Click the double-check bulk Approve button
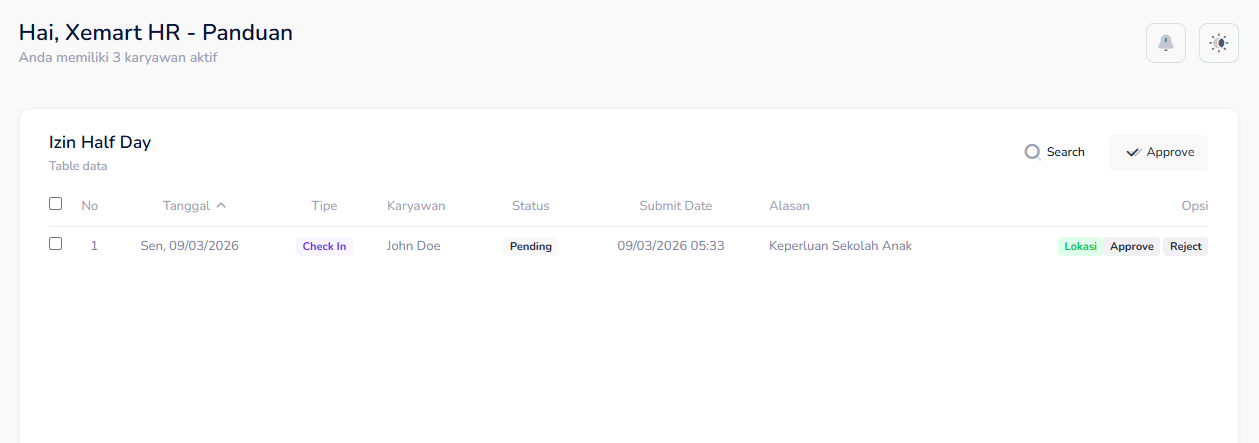 tap(1158, 153)
